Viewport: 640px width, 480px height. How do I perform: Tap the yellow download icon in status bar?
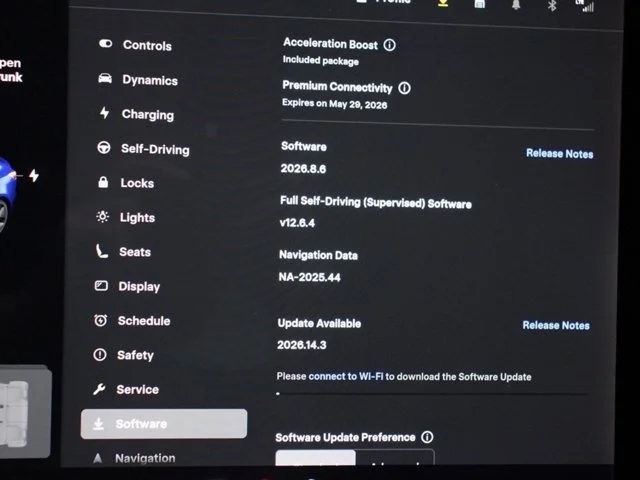tap(443, 3)
